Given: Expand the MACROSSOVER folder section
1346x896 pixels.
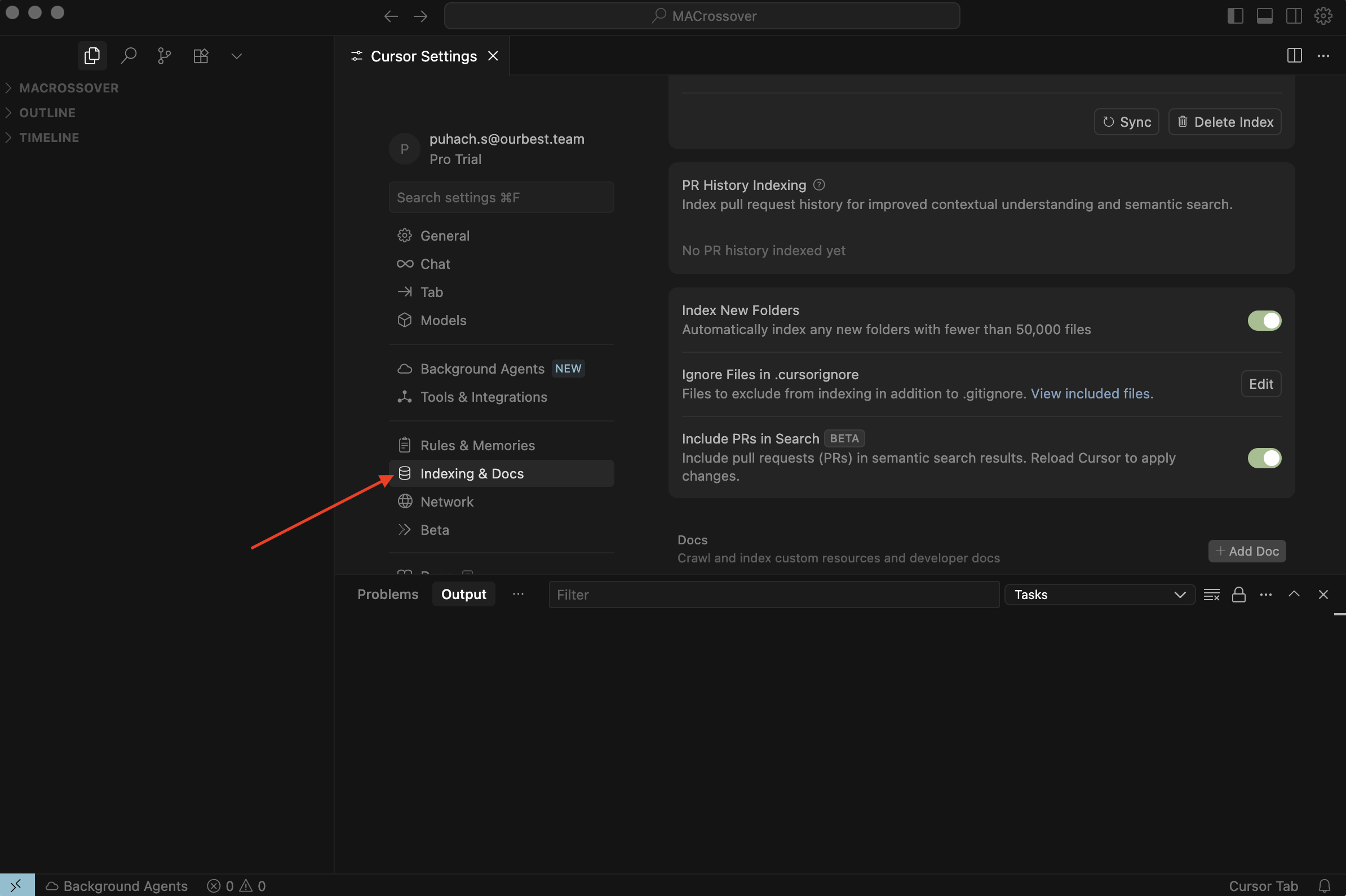Looking at the screenshot, I should pos(69,88).
